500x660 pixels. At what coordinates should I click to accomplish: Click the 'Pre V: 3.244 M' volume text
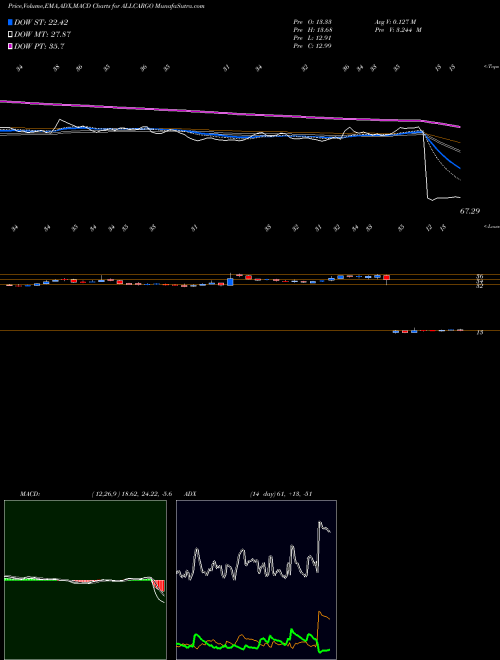398,30
